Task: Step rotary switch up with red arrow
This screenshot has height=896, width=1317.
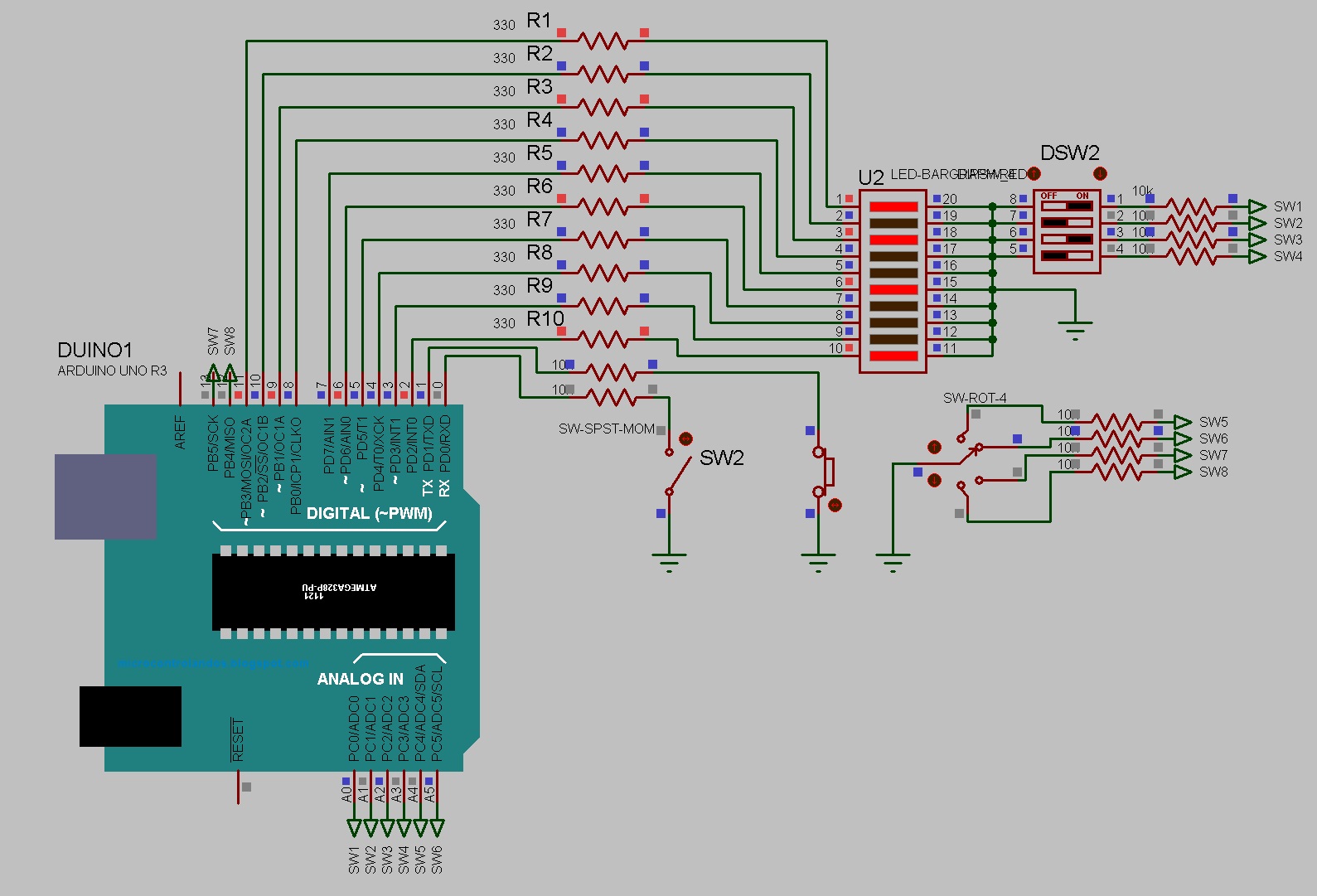Action: click(x=934, y=447)
